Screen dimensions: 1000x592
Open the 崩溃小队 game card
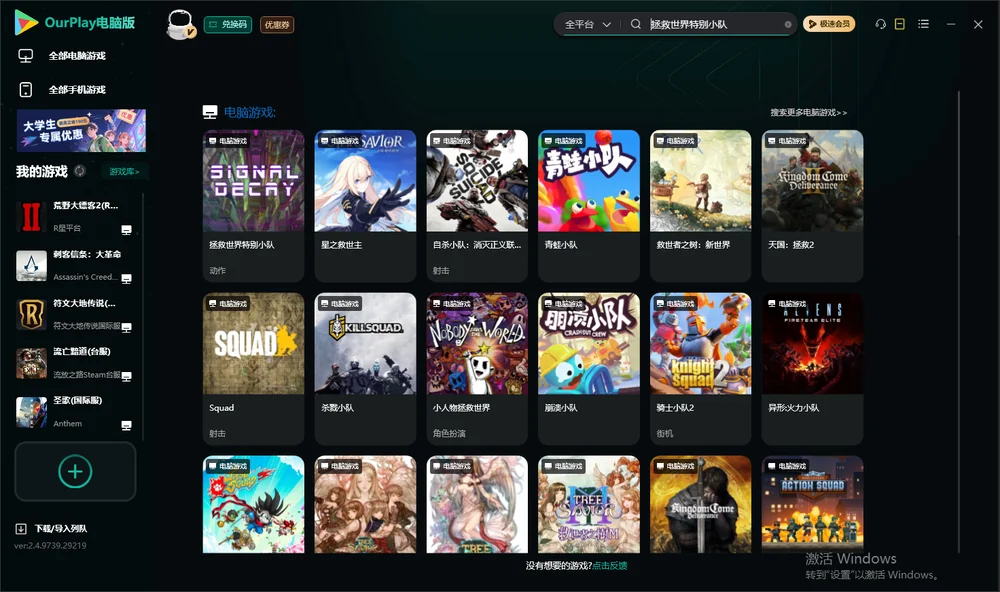(589, 369)
